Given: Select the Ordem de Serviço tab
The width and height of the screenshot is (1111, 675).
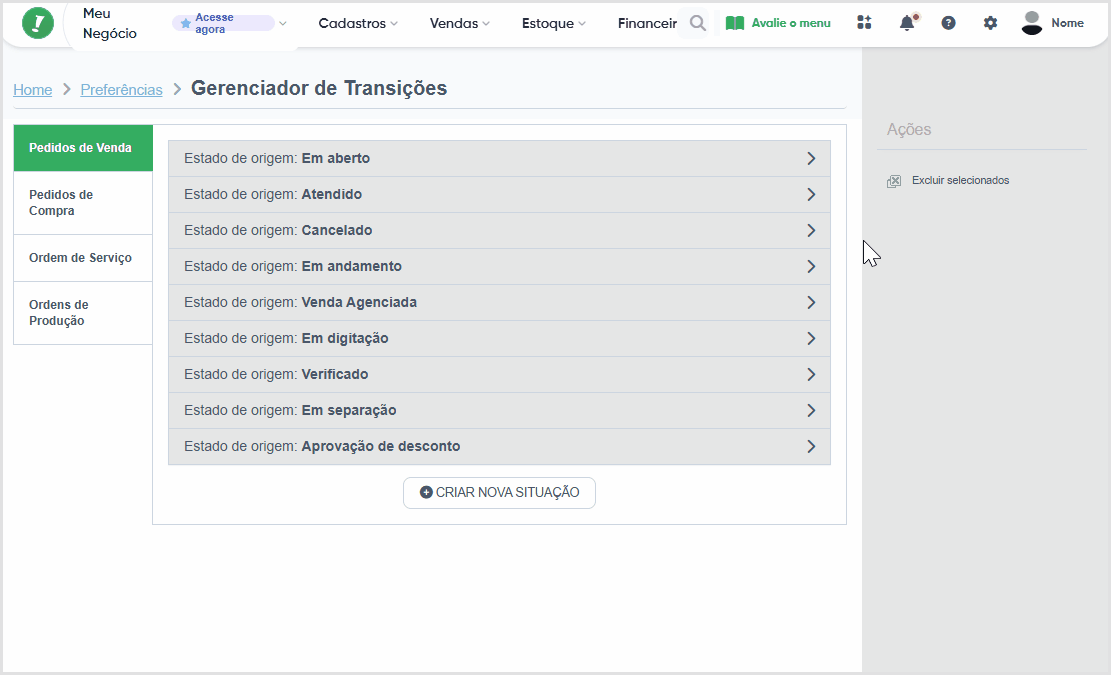Looking at the screenshot, I should pos(83,258).
